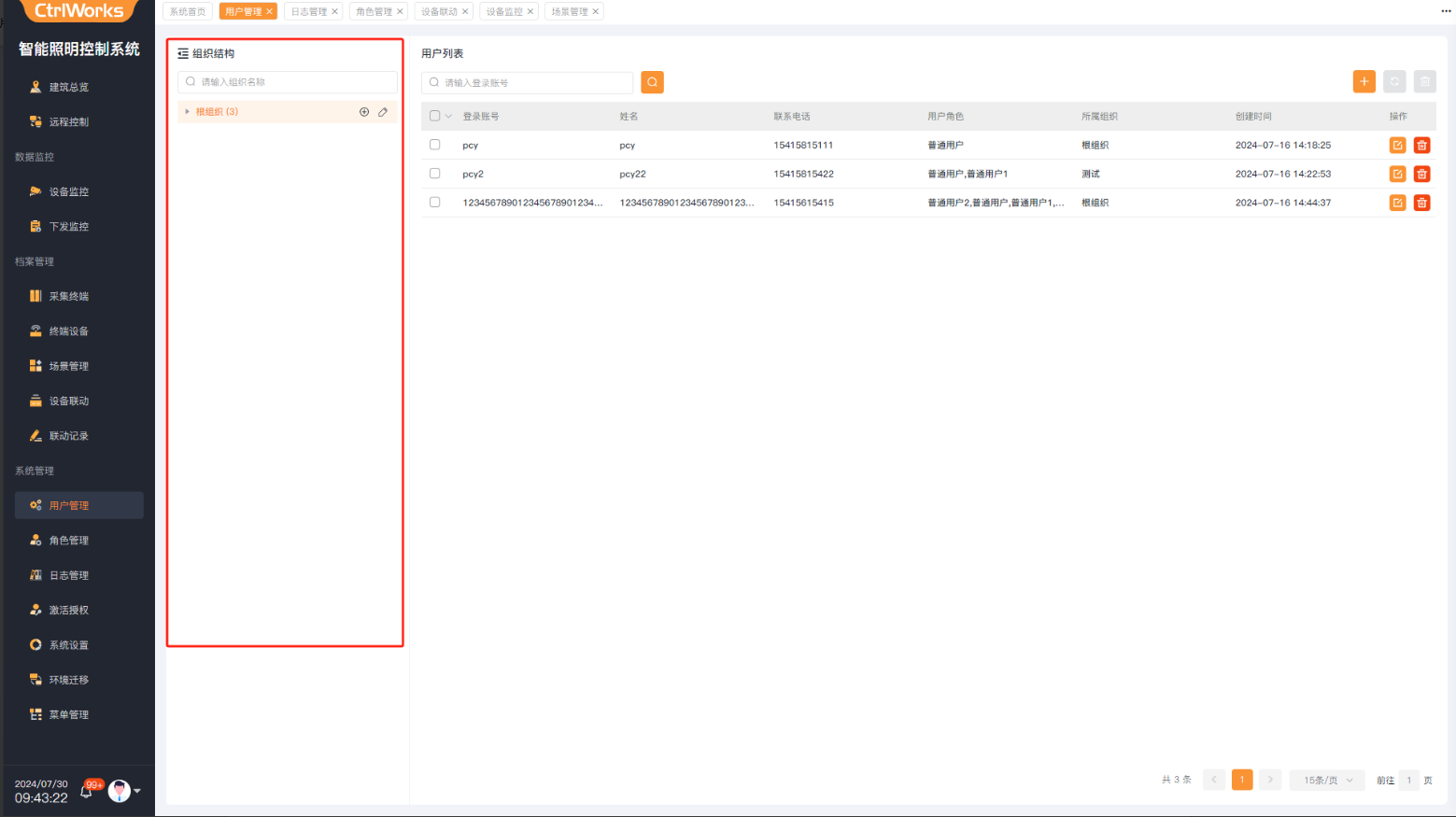Open the notification bell icon
Image resolution: width=1456 pixels, height=817 pixels.
[x=86, y=792]
